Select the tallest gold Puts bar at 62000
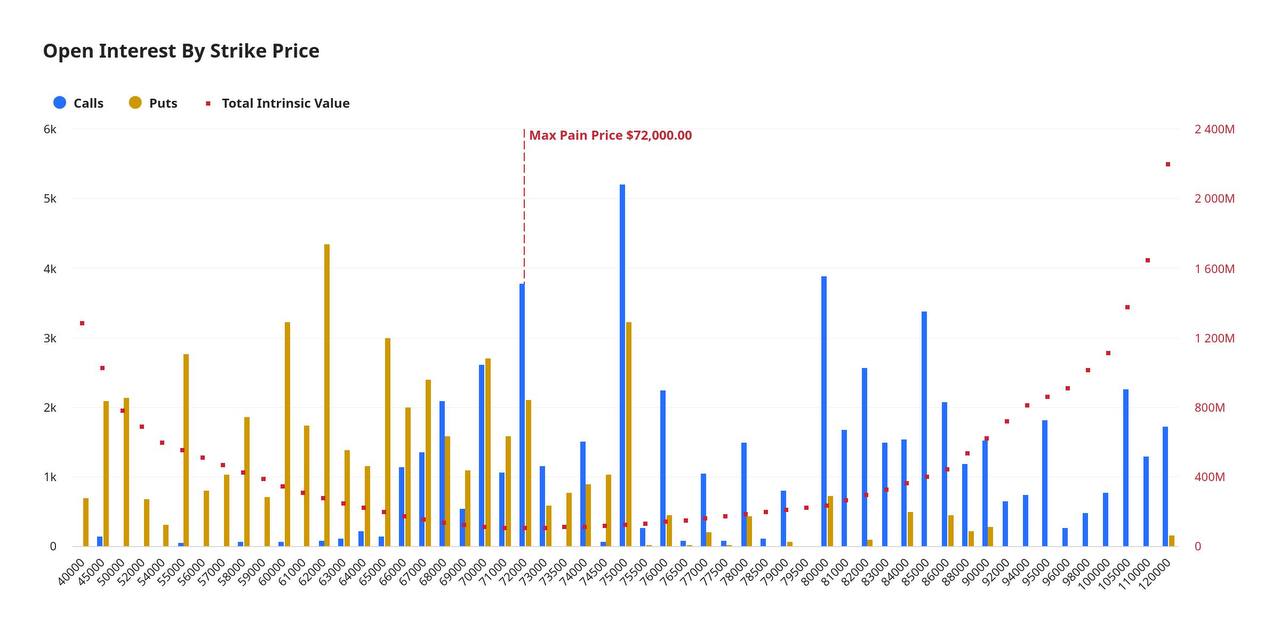The width and height of the screenshot is (1280, 640). pyautogui.click(x=327, y=395)
